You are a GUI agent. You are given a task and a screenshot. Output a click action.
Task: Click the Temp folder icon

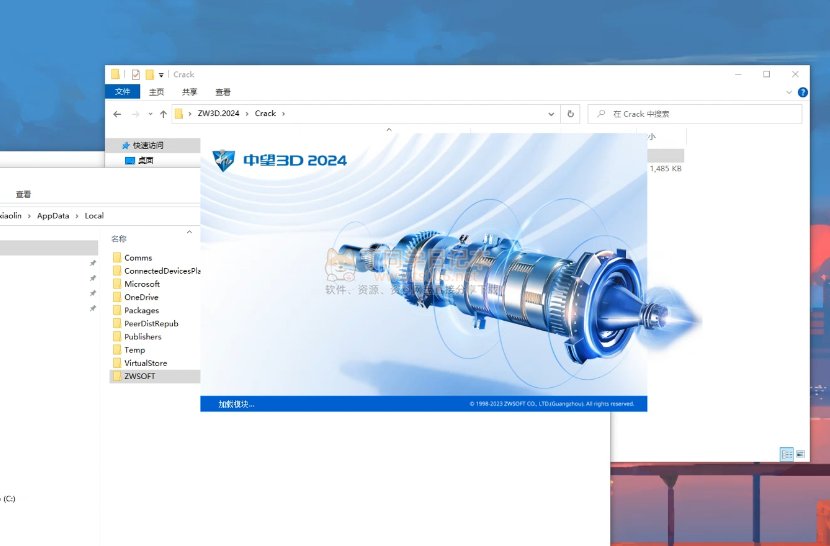(x=117, y=350)
